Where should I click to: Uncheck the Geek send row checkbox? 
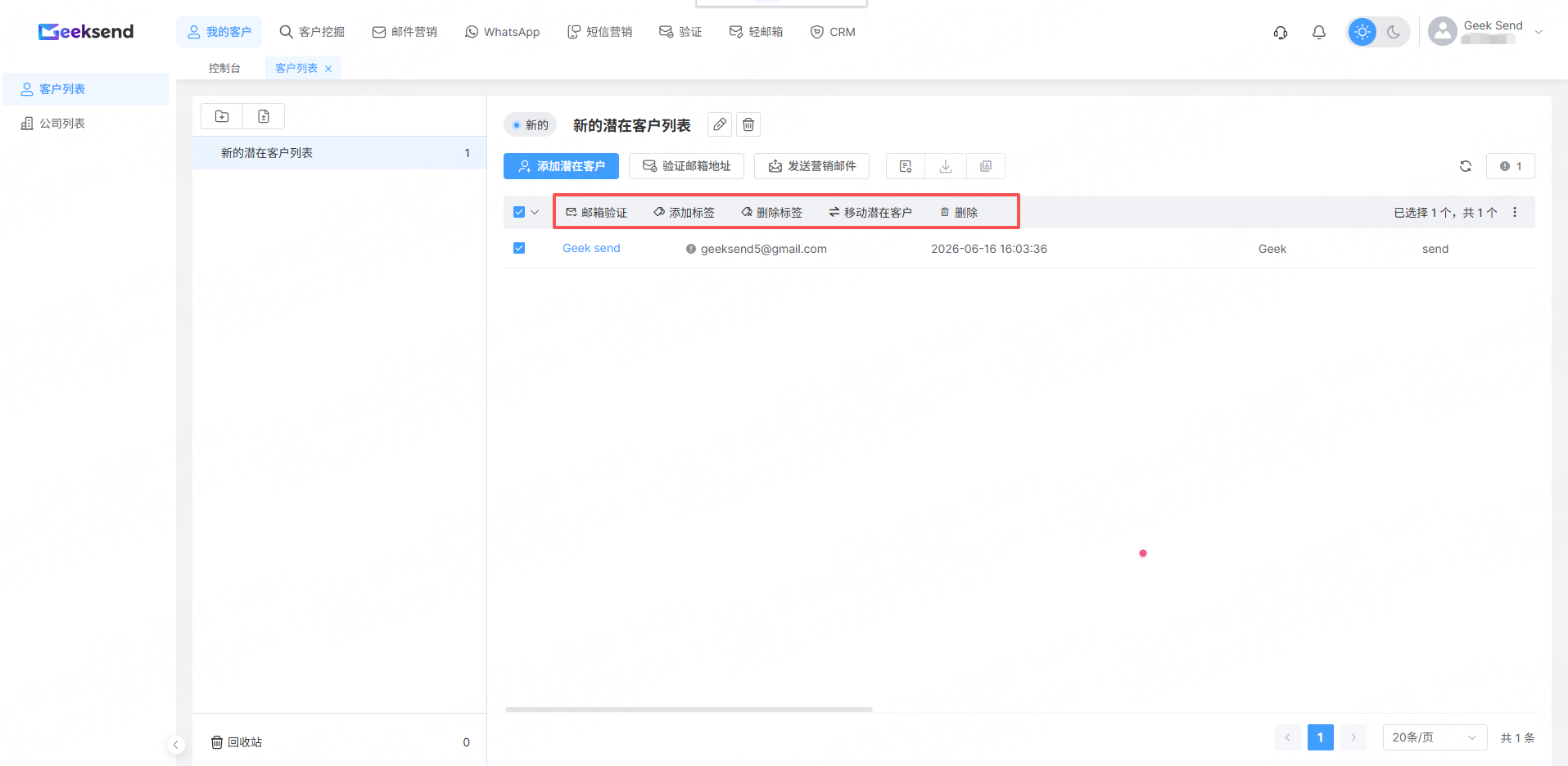click(x=519, y=248)
